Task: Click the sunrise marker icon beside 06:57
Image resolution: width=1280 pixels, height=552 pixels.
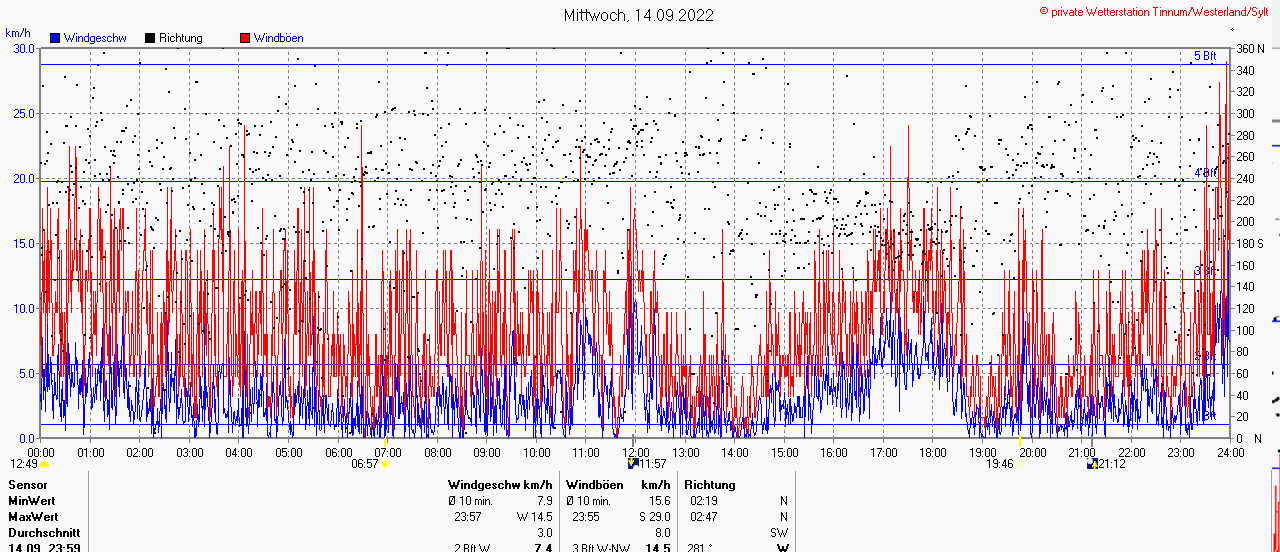Action: coord(385,464)
